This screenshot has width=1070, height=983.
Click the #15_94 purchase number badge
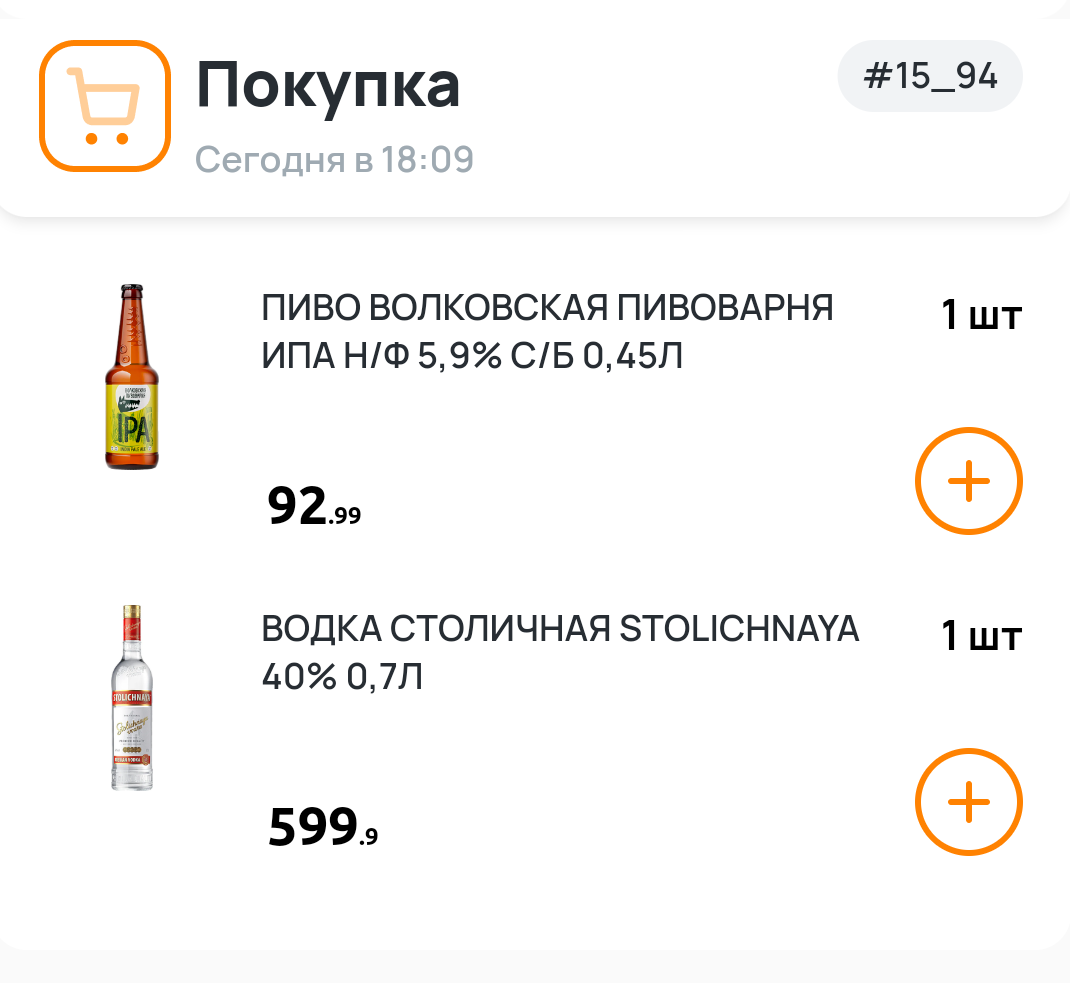click(930, 77)
